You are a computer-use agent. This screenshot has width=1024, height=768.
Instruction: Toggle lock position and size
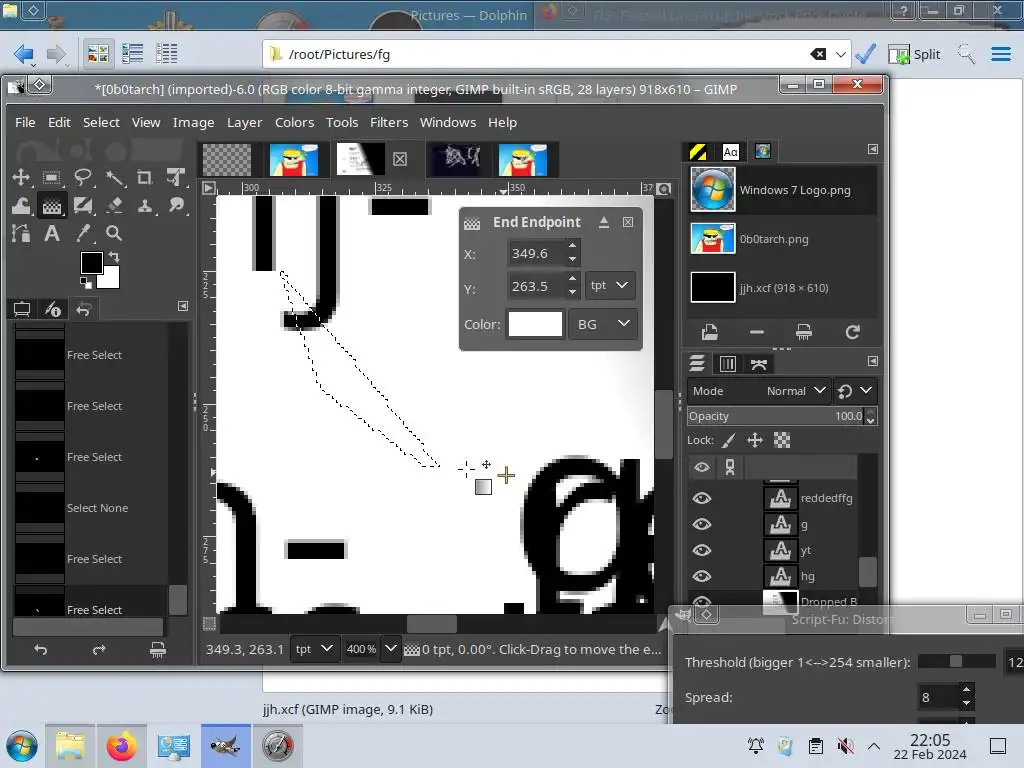click(755, 440)
